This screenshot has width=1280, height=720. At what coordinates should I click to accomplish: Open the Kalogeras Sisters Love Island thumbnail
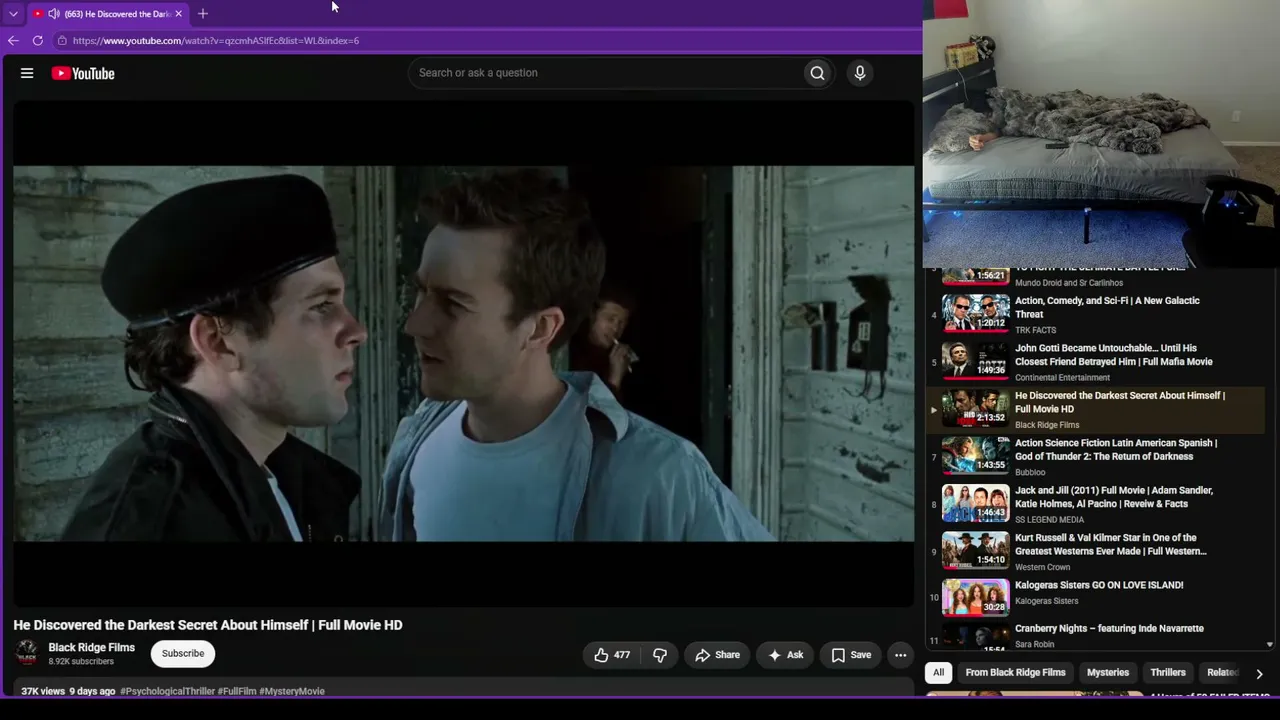(x=976, y=598)
